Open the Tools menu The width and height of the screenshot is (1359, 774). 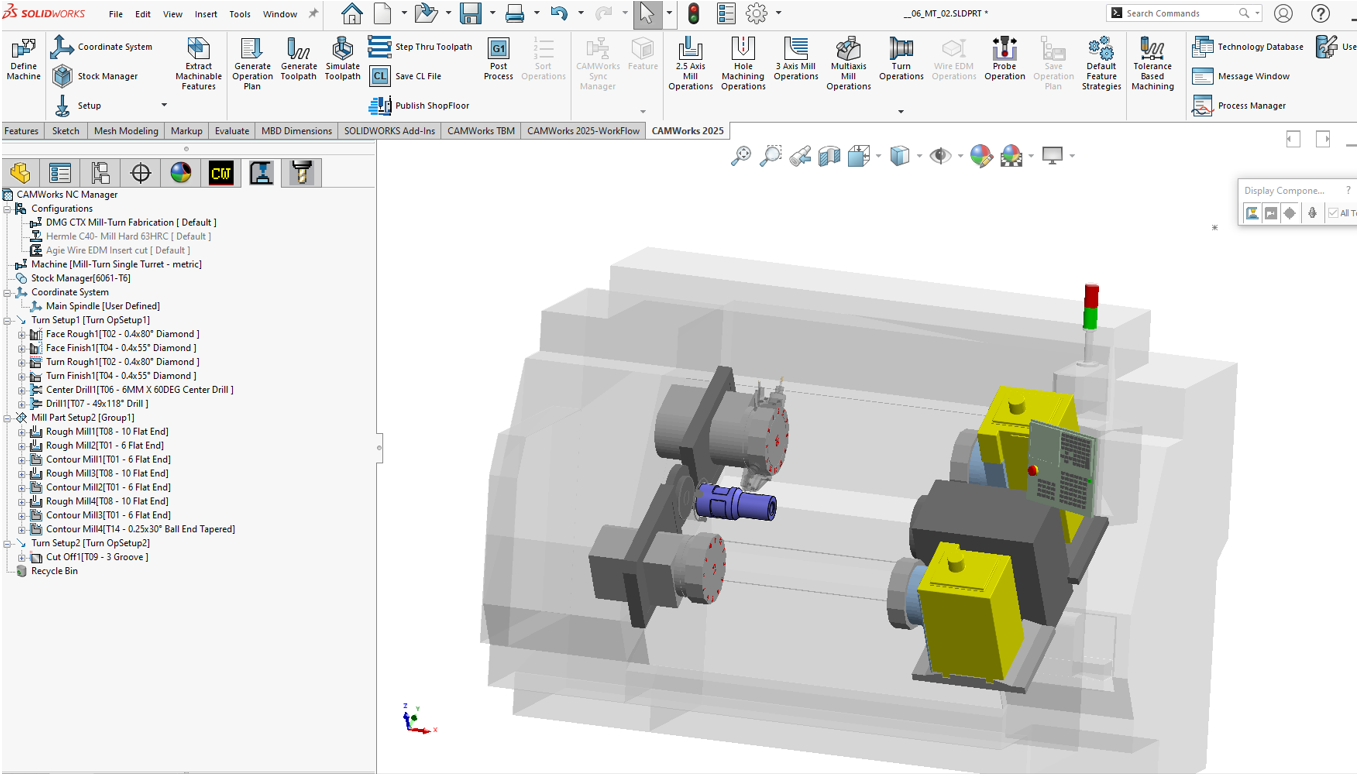(x=240, y=14)
